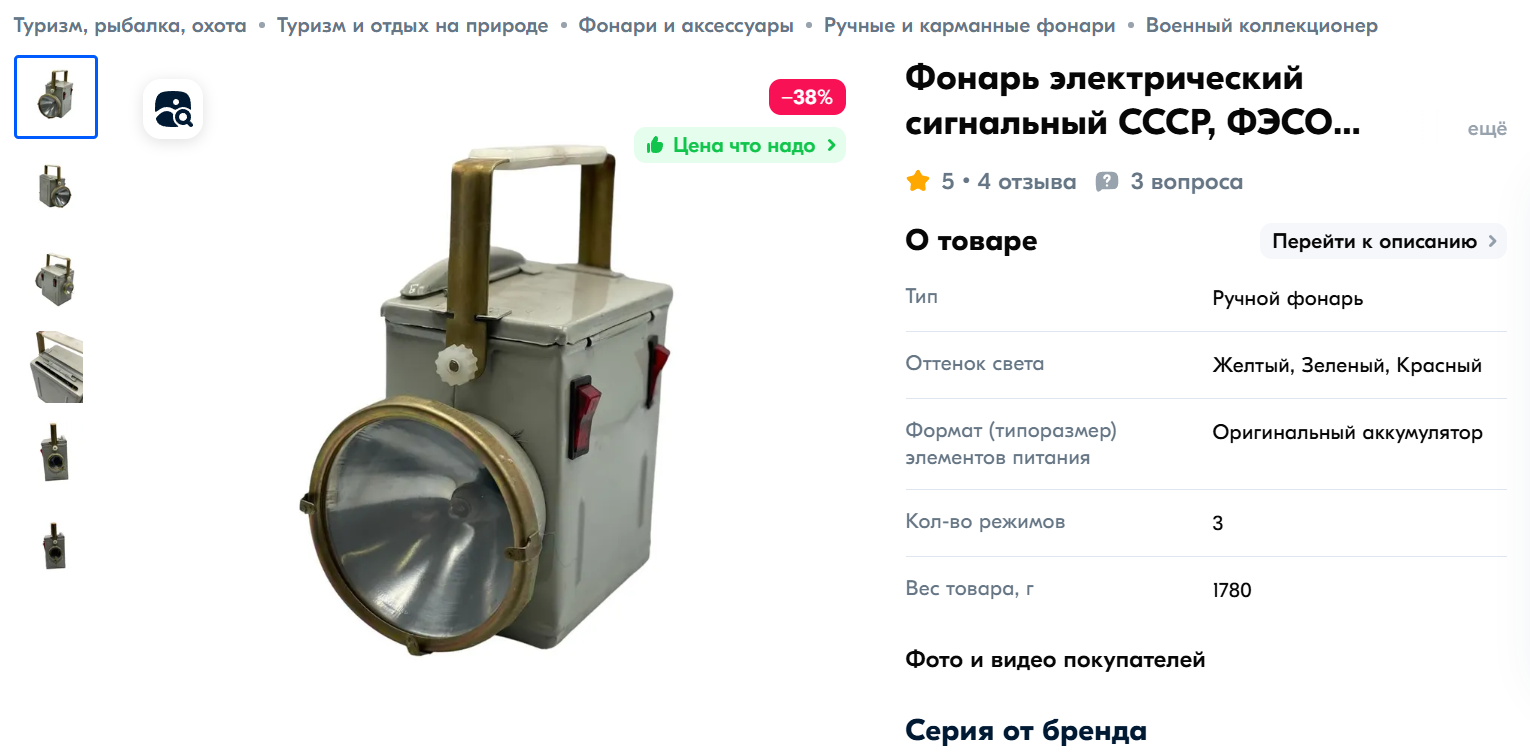Open 'Туризм и отдых на природе' breadcrumb
The height and width of the screenshot is (752, 1530).
tap(413, 26)
